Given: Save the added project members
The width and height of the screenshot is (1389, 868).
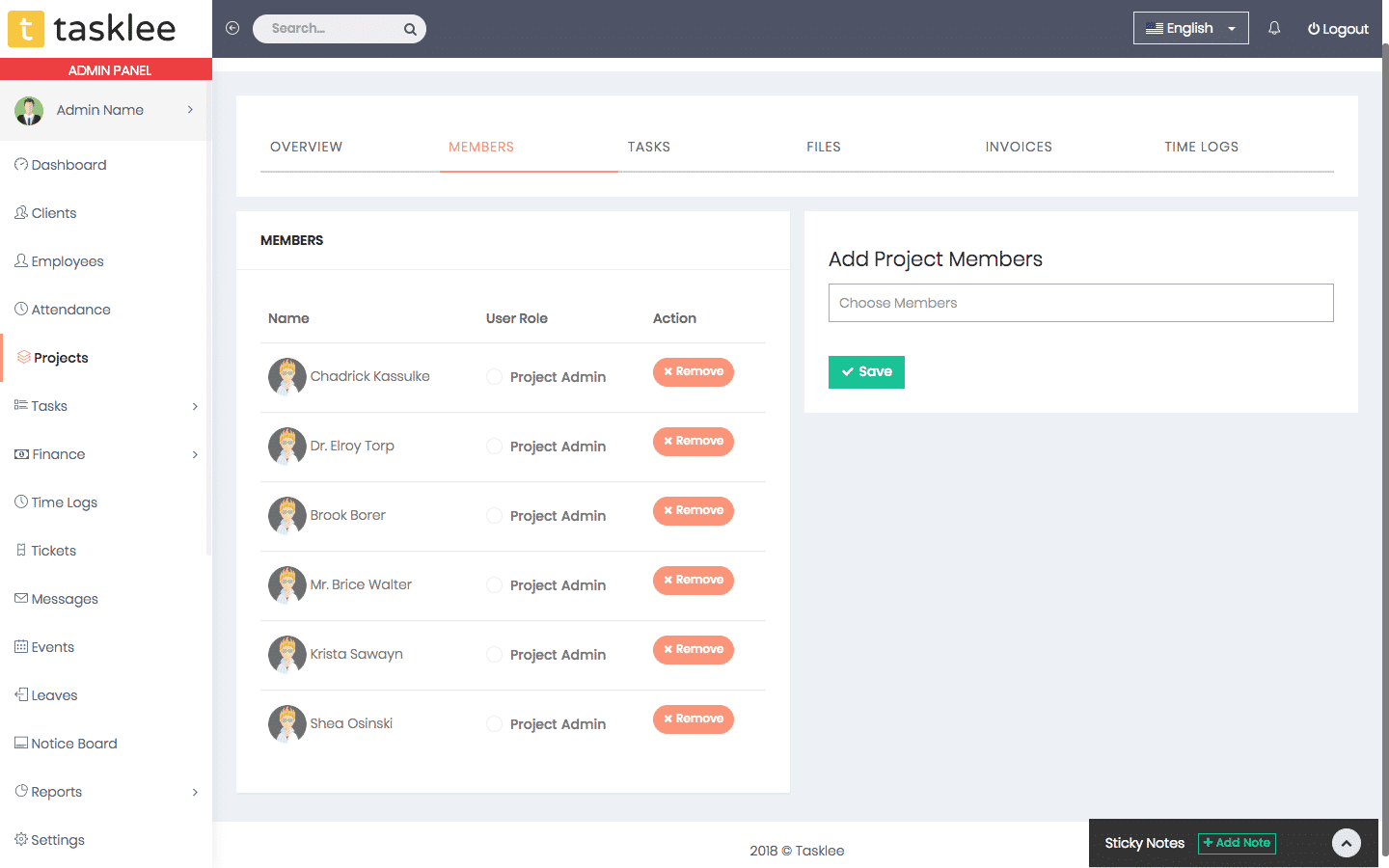Looking at the screenshot, I should pyautogui.click(x=865, y=371).
